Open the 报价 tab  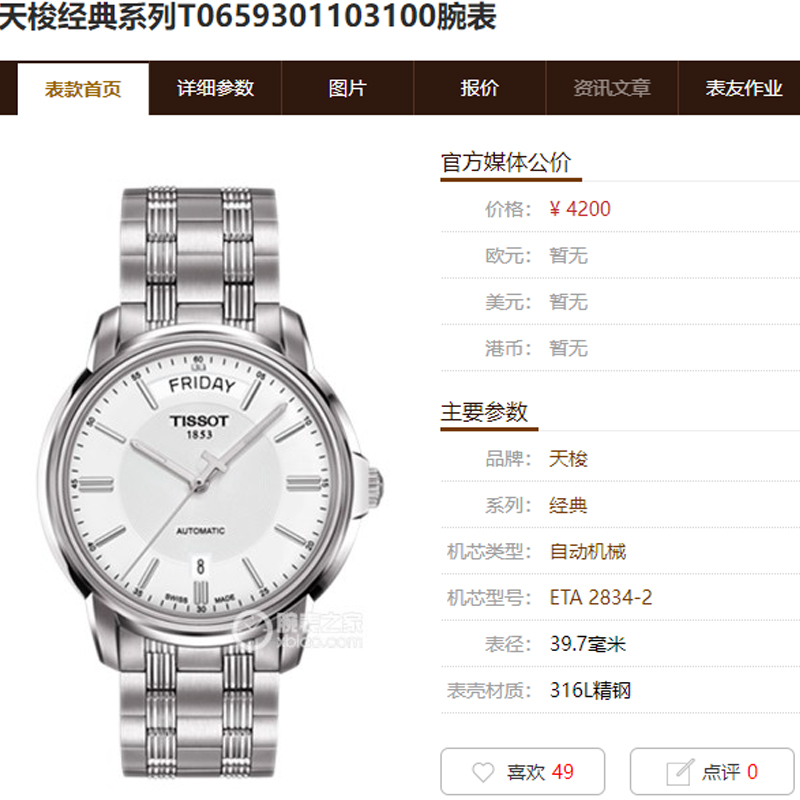click(x=480, y=88)
